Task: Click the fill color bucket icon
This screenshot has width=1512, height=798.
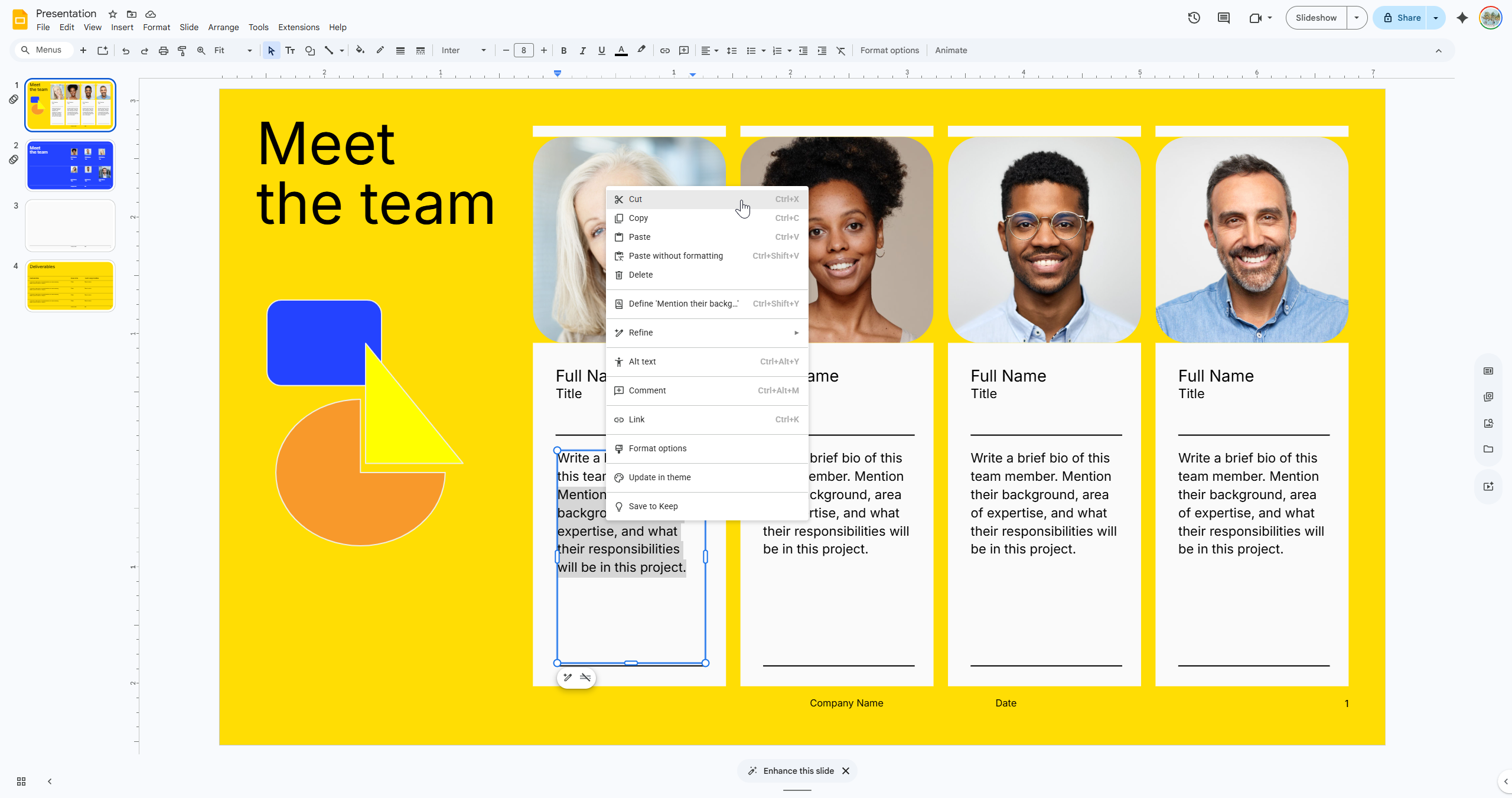Action: [360, 51]
